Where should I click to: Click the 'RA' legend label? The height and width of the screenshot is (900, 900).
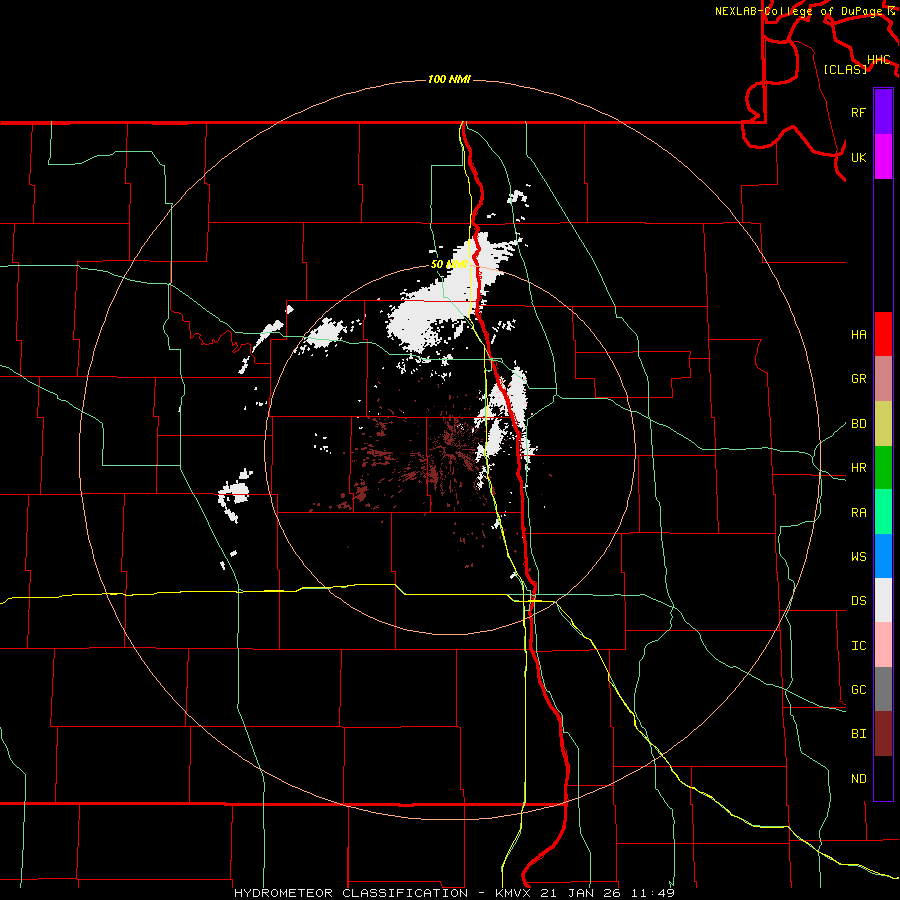coord(859,513)
